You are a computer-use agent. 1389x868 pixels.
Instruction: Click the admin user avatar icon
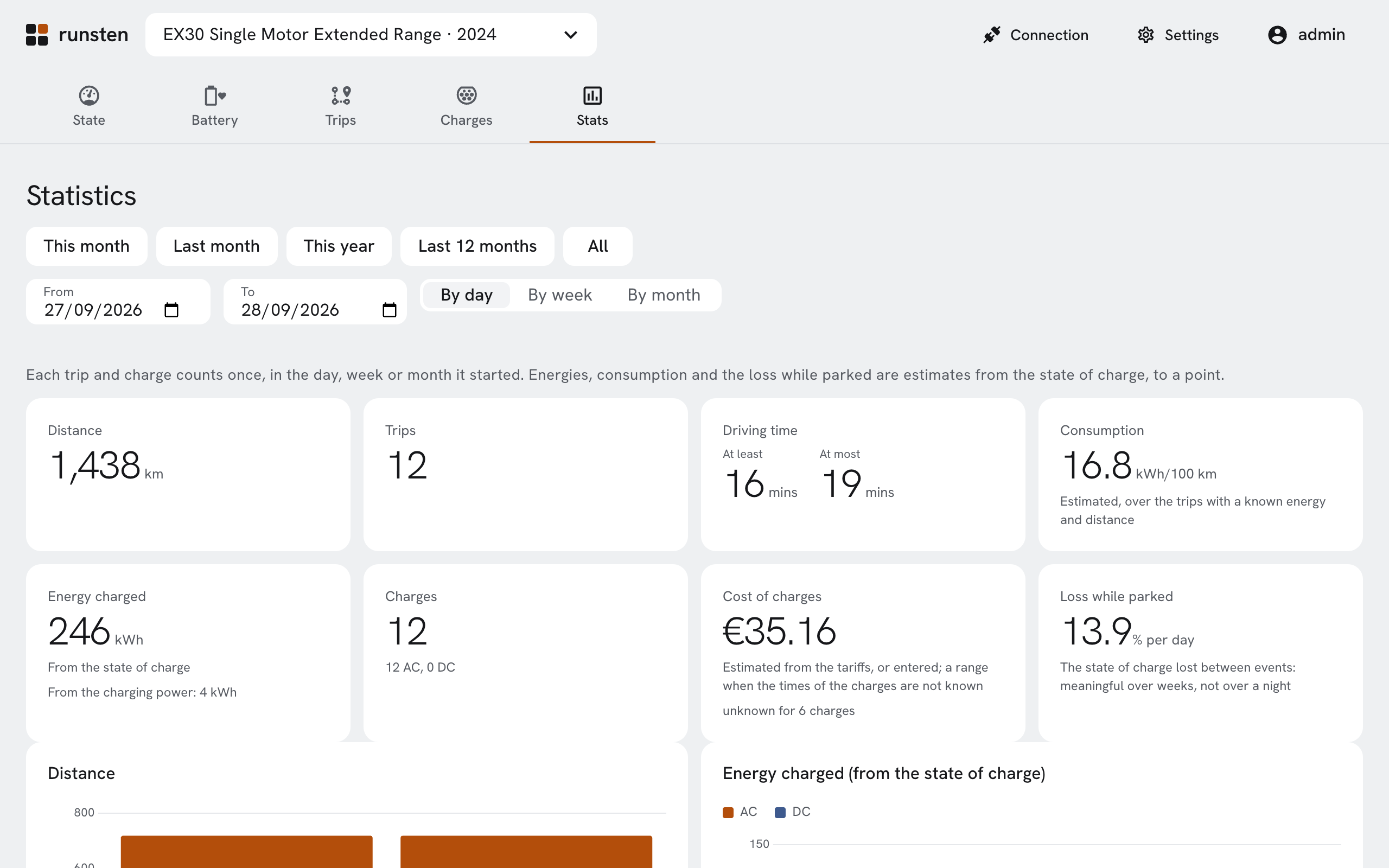1277,35
